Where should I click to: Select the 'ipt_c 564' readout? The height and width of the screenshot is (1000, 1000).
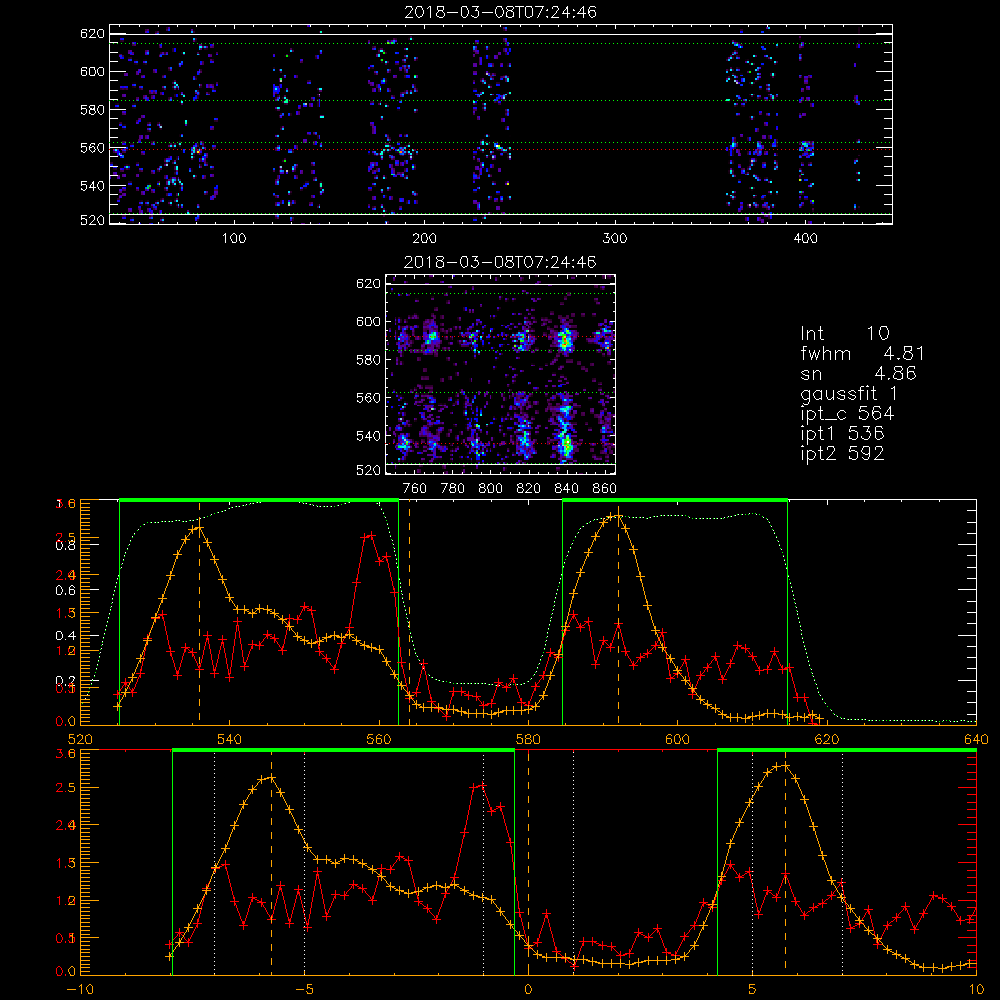[x=847, y=413]
